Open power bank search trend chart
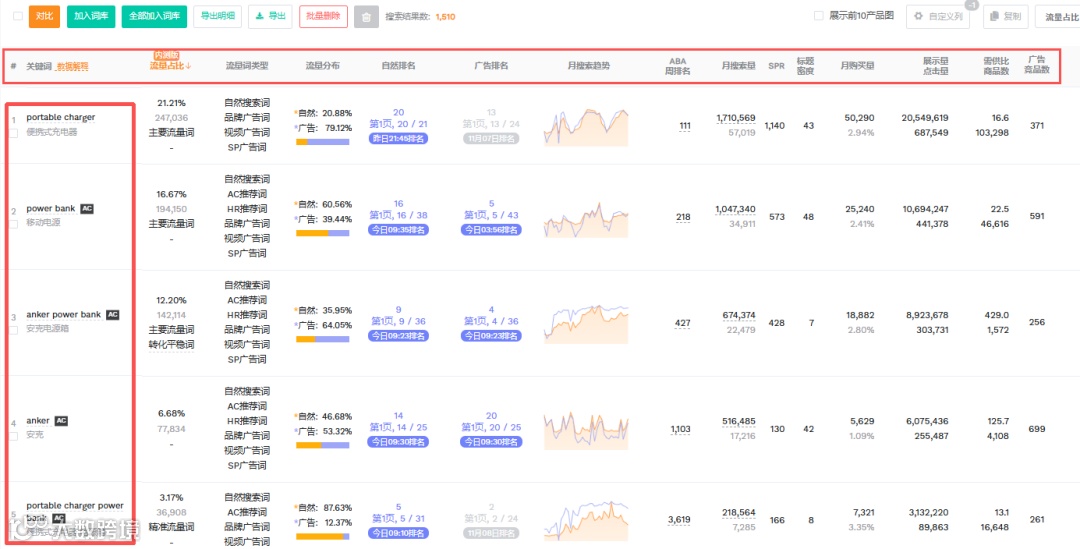1080x549 pixels. (x=586, y=219)
